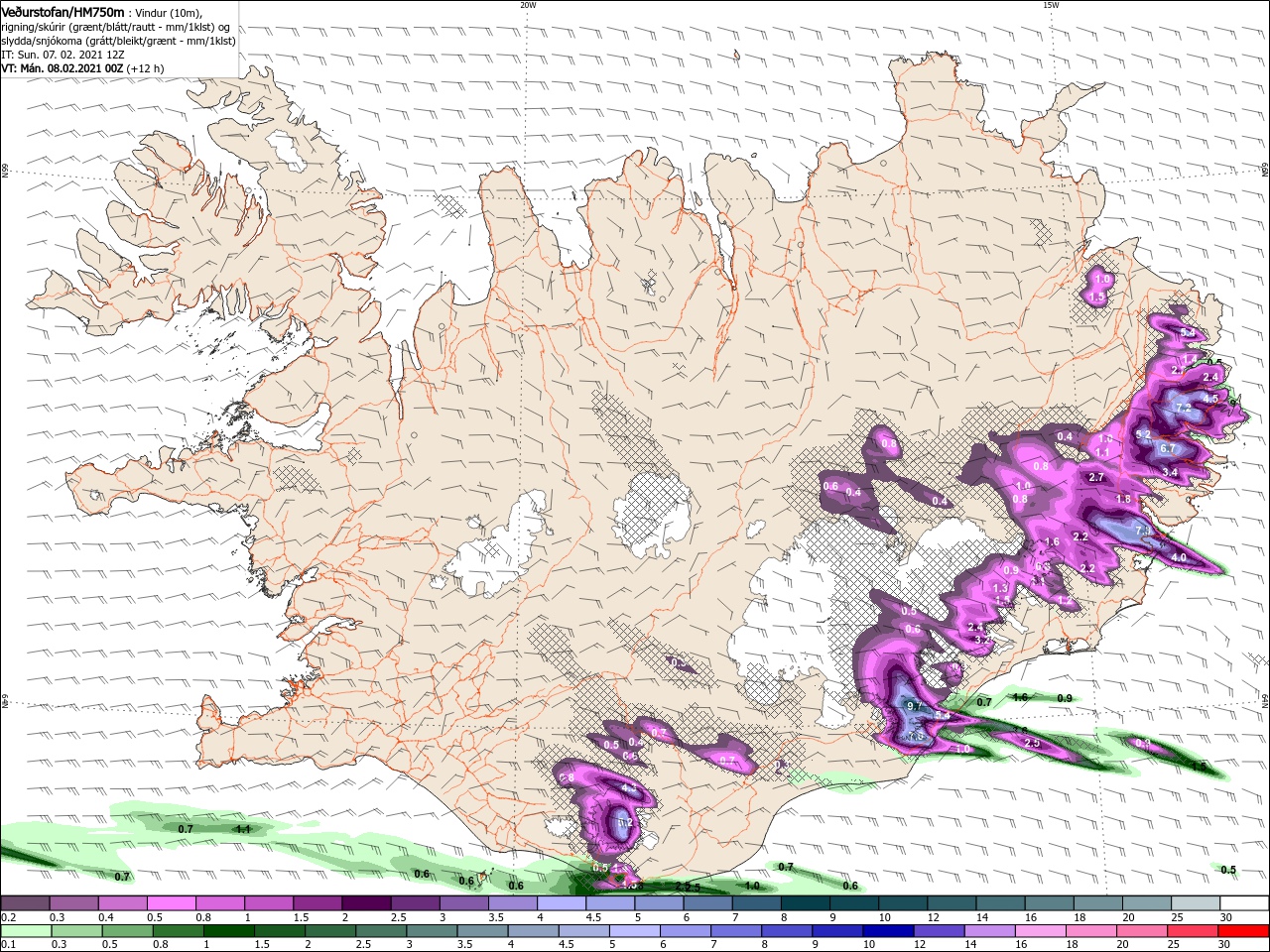
Task: Click the dark purple top-row swatch between 2 and 2.5
Action: click(x=365, y=903)
